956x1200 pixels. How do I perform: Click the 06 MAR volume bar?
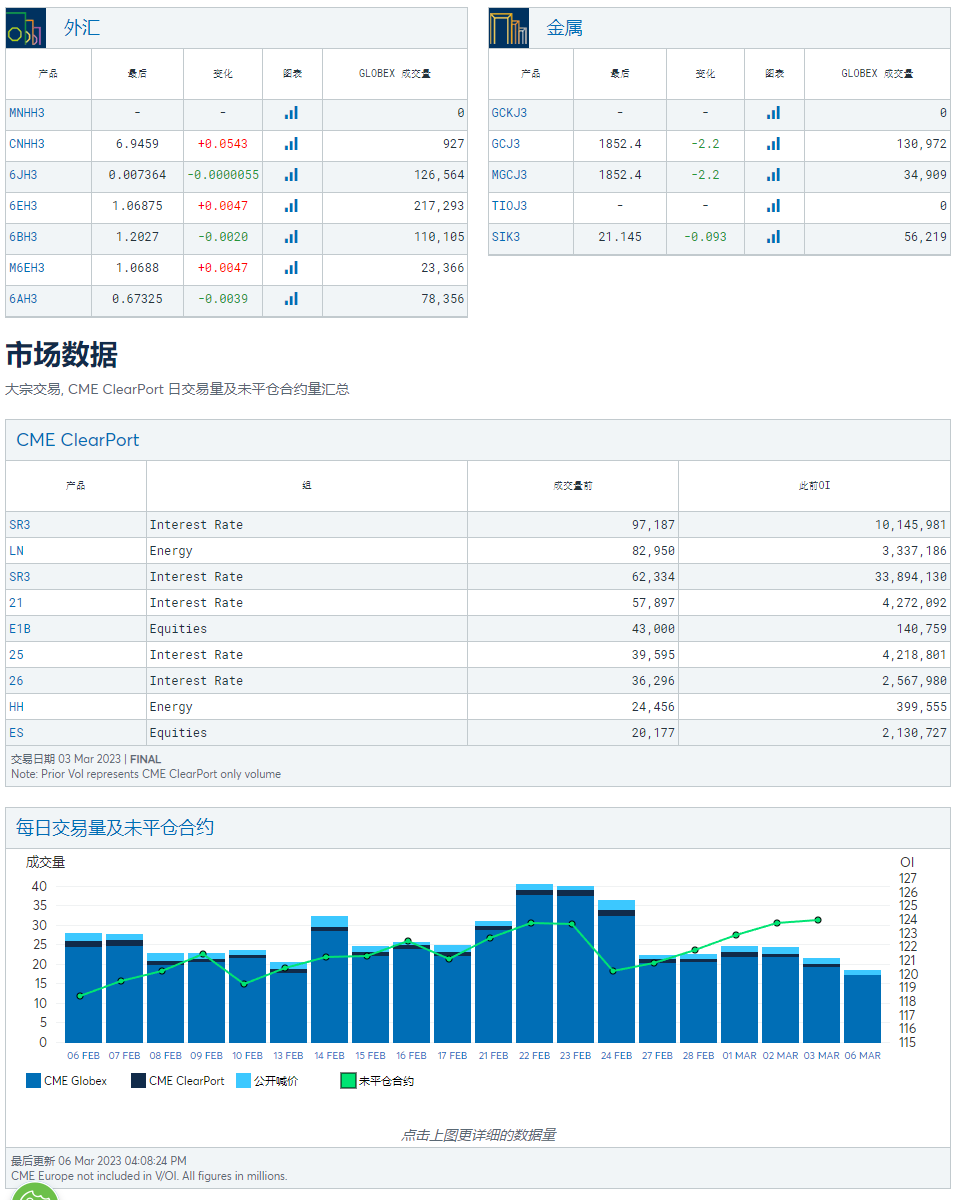pos(862,1006)
